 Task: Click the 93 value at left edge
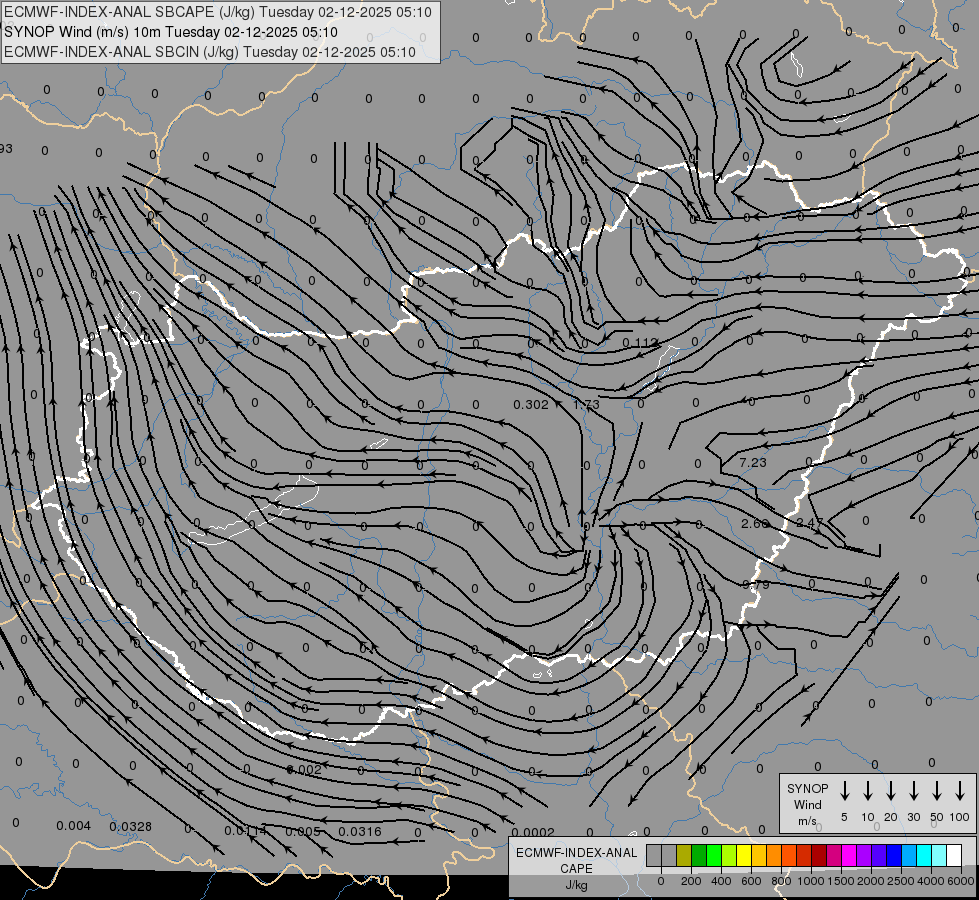pyautogui.click(x=6, y=149)
